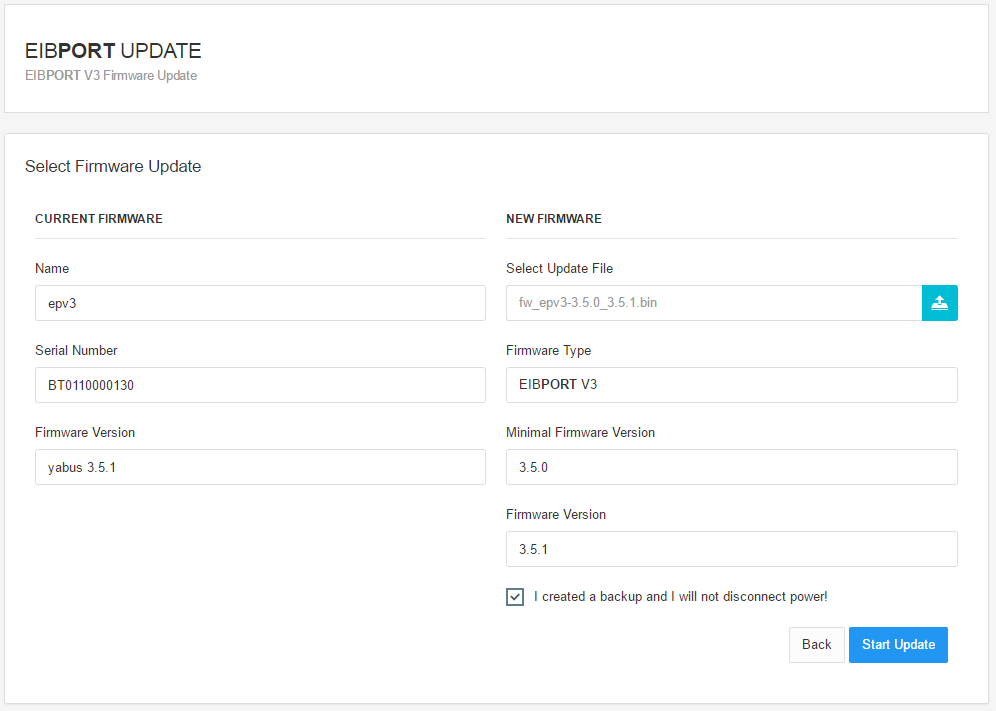Image resolution: width=996 pixels, height=711 pixels.
Task: Click the Serial Number label
Action: [76, 351]
